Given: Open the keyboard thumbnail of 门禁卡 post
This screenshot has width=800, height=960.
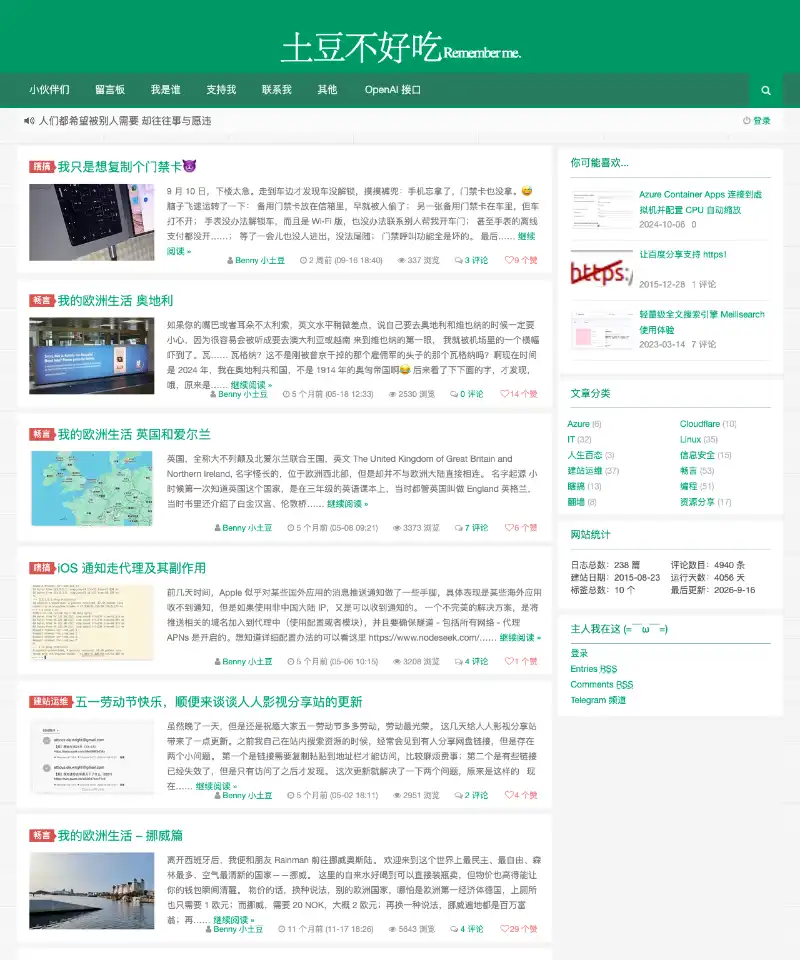Looking at the screenshot, I should pos(92,222).
